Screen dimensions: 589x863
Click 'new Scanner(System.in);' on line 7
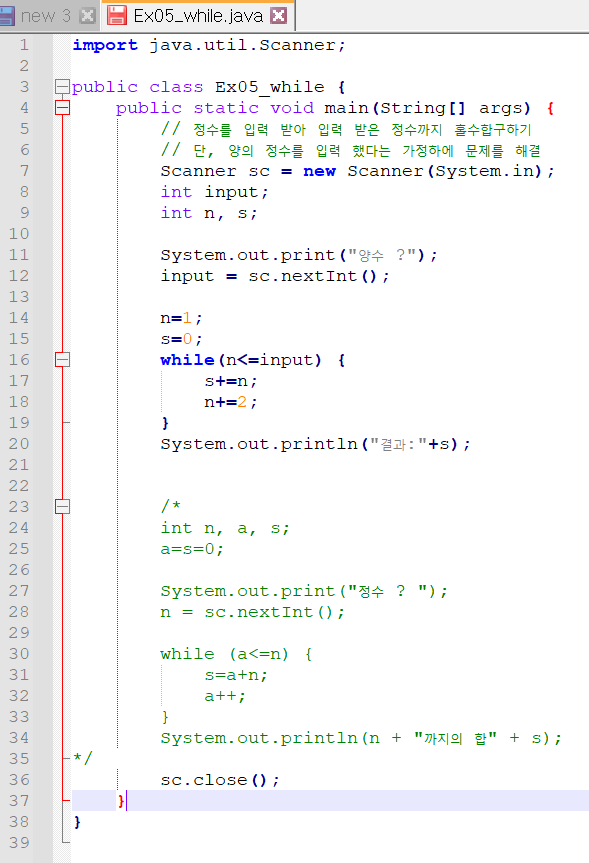point(429,171)
